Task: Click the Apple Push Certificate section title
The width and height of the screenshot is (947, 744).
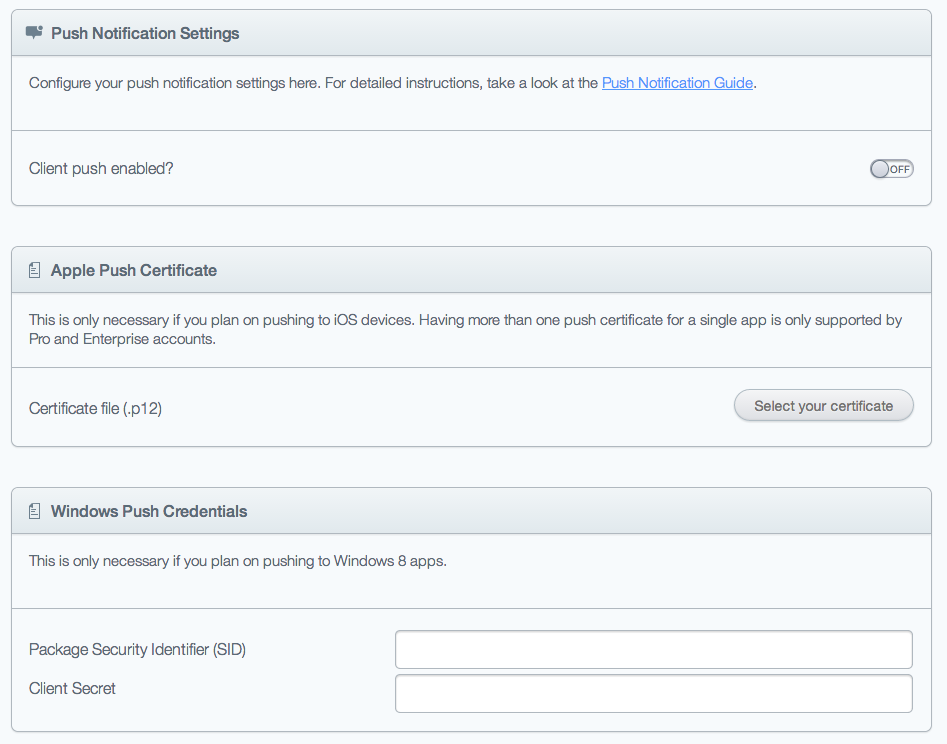Action: tap(134, 270)
